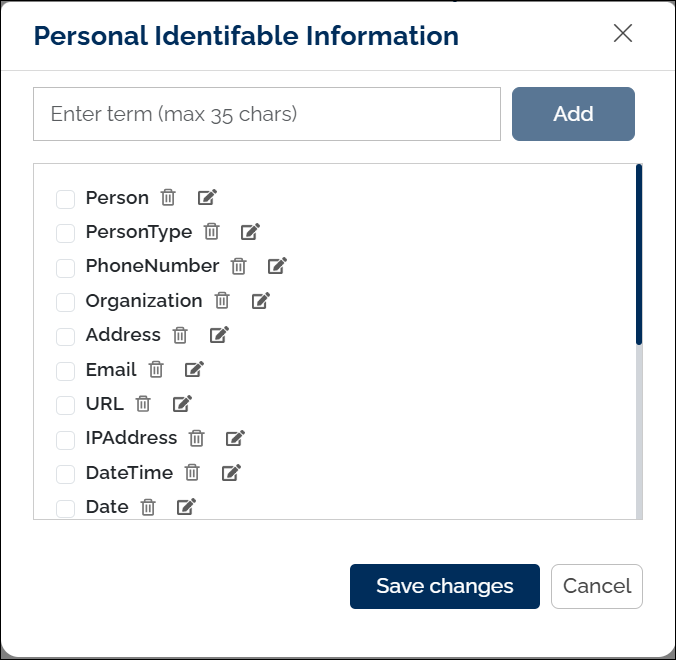Edit the PersonType term
Viewport: 676px width, 660px height.
point(250,232)
